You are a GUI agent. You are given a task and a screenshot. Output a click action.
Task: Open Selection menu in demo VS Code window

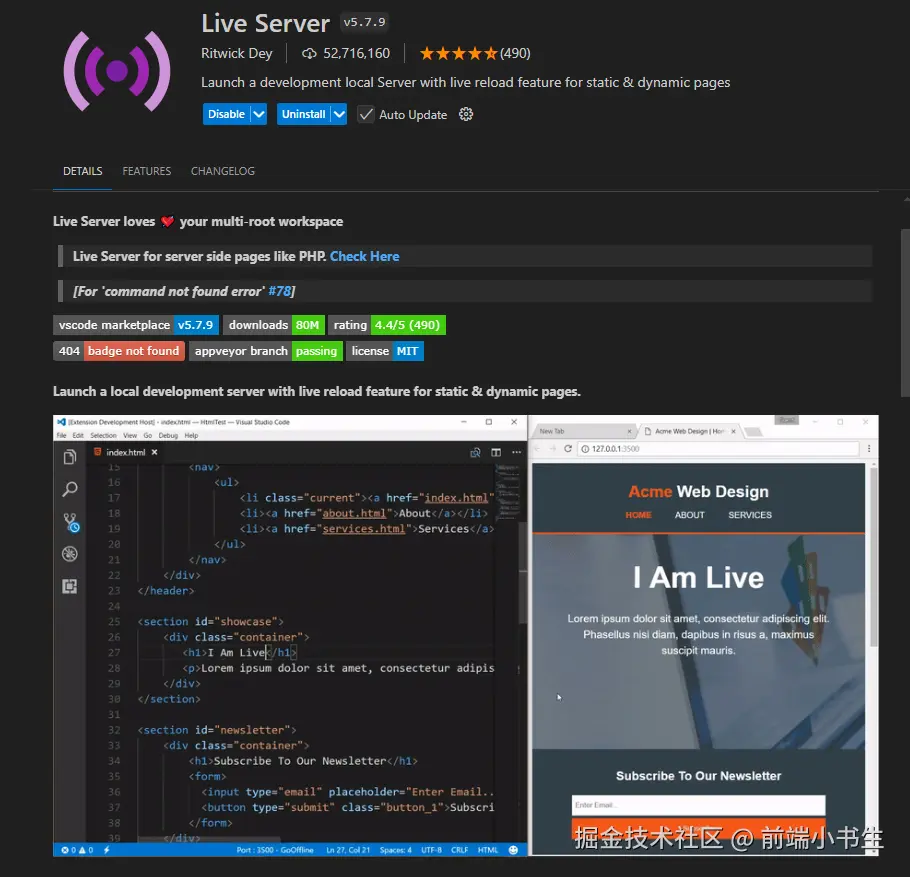coord(103,435)
